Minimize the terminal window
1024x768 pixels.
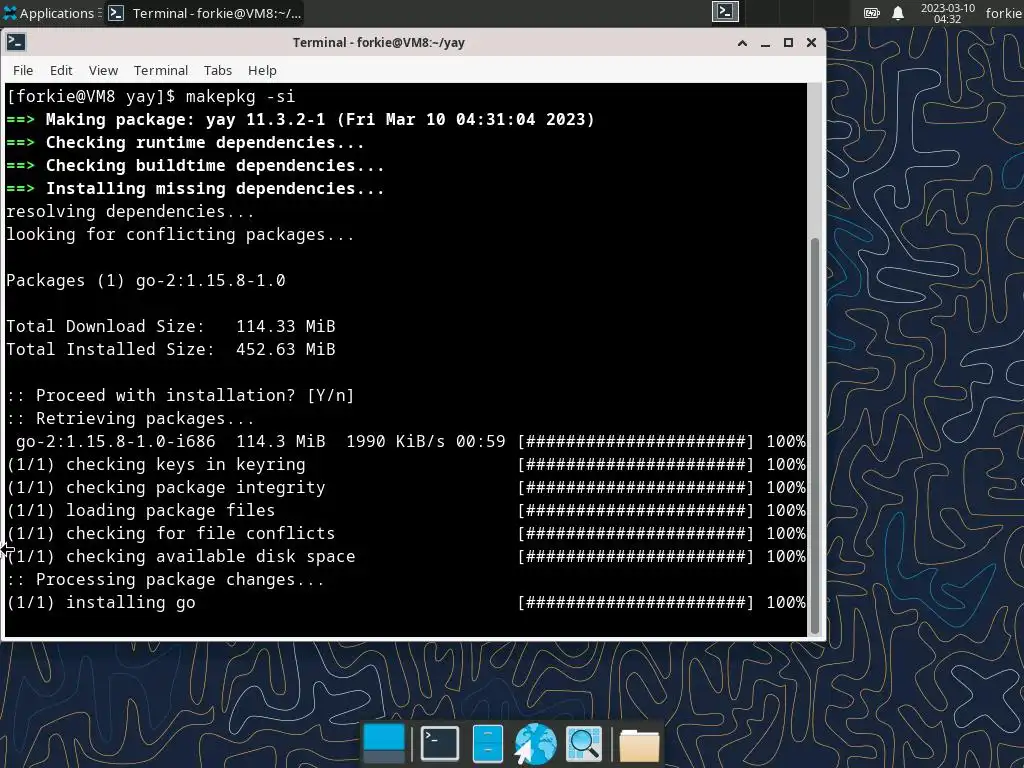coord(765,43)
